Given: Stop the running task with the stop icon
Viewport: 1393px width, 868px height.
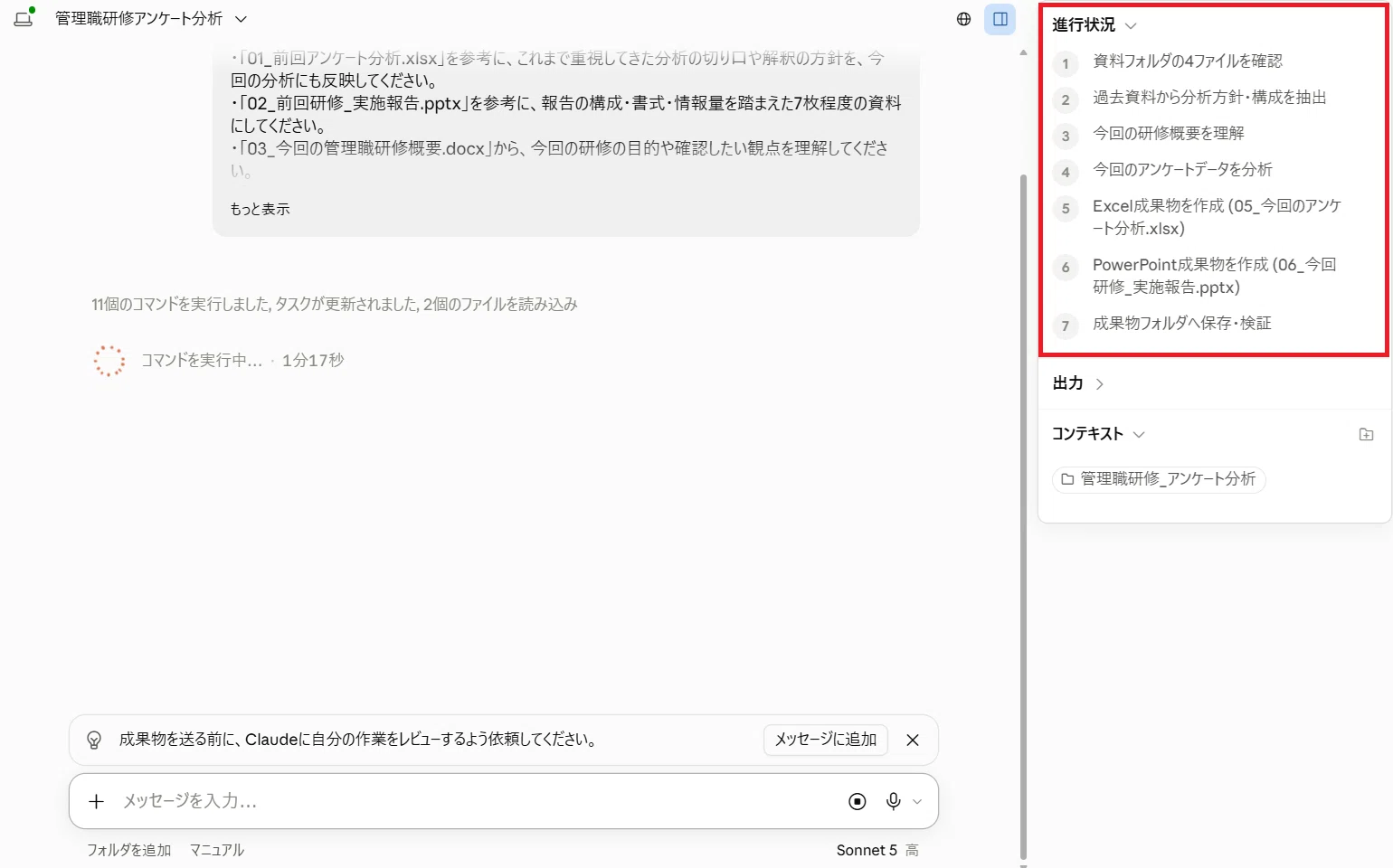Looking at the screenshot, I should tap(858, 801).
